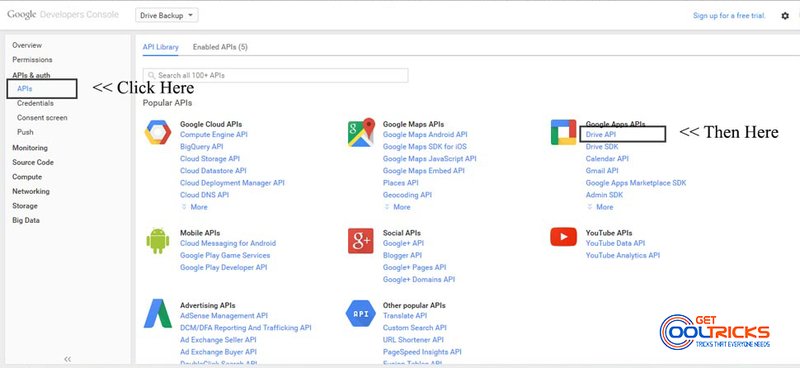Open Overview in the sidebar

tap(27, 45)
